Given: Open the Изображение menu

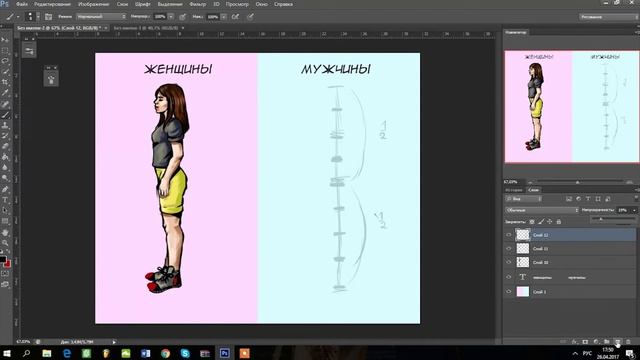Looking at the screenshot, I should point(93,4).
